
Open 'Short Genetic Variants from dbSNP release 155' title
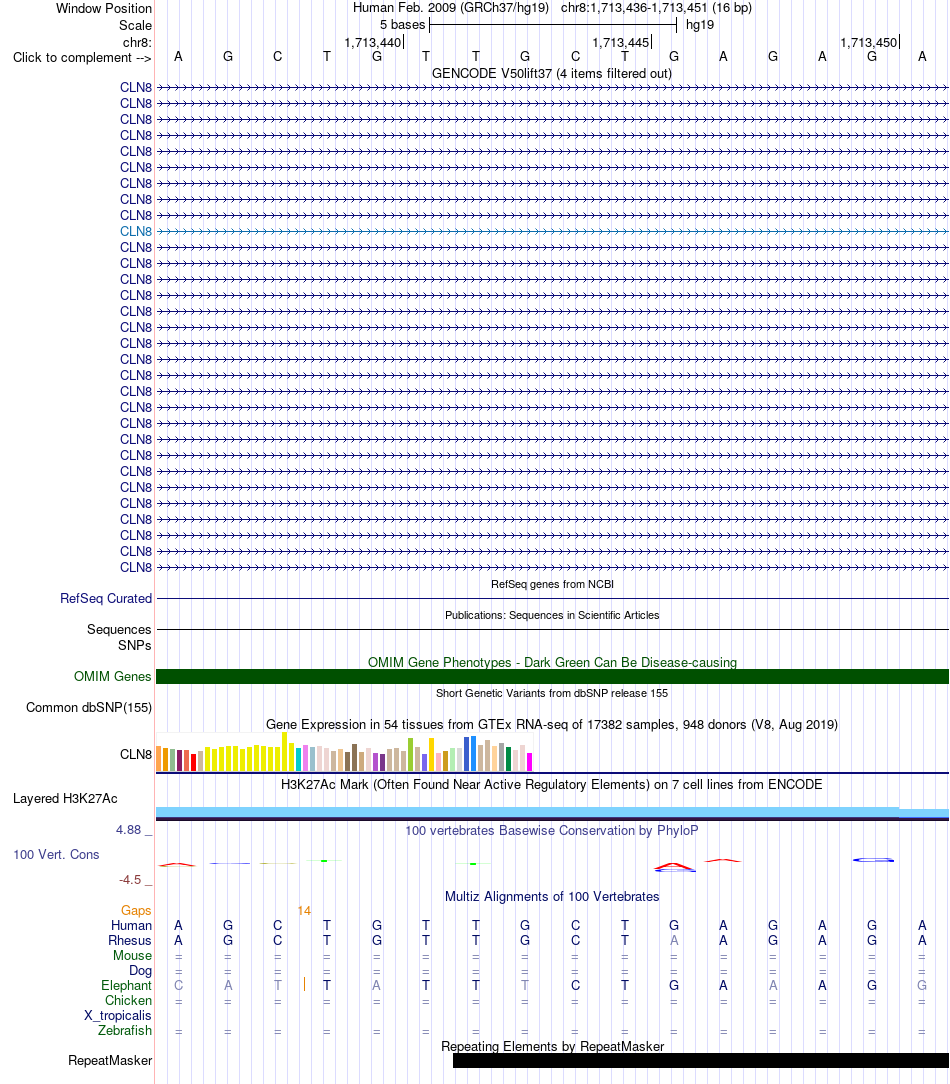point(552,693)
